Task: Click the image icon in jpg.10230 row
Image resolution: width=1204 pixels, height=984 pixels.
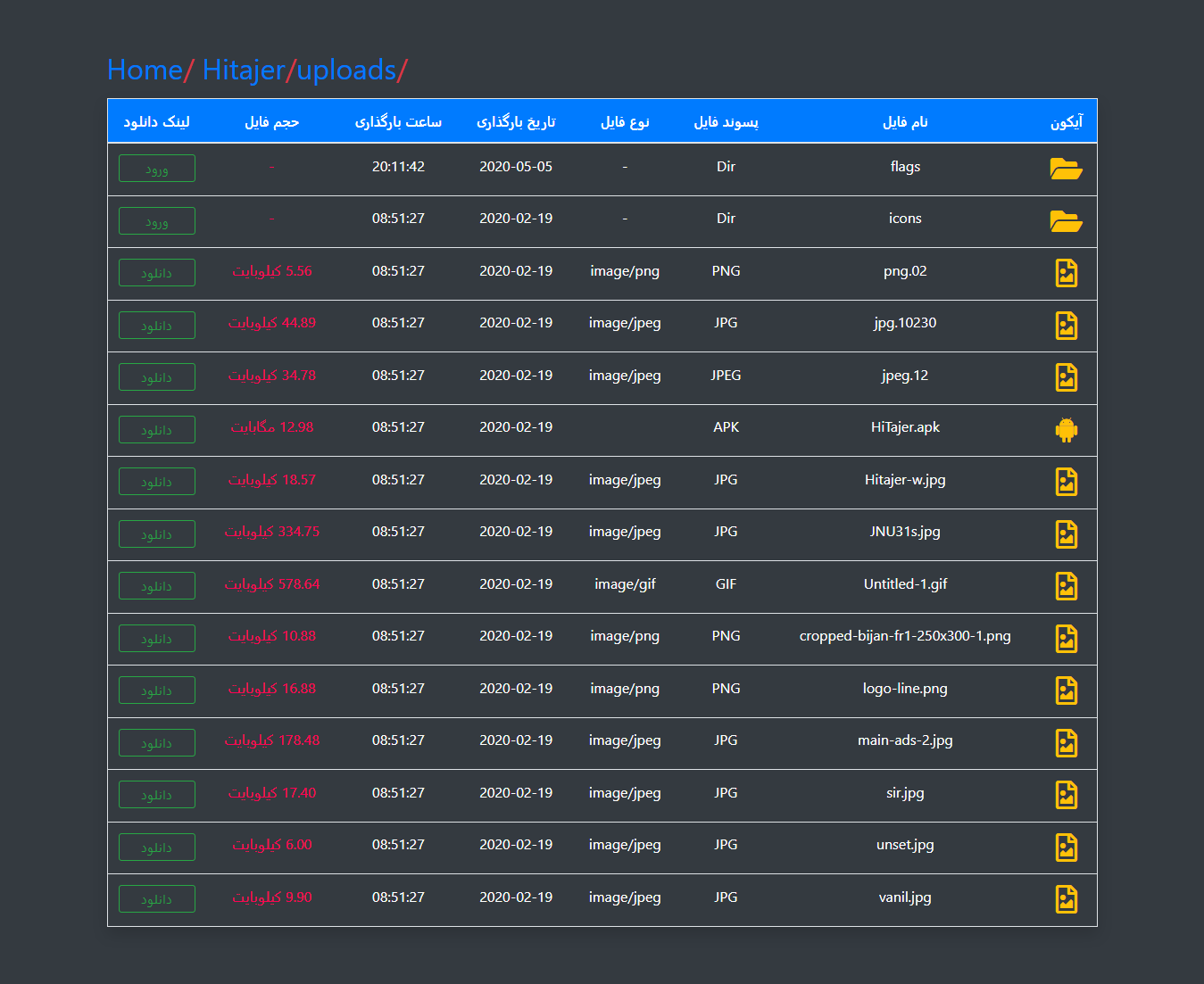Action: click(x=1067, y=326)
